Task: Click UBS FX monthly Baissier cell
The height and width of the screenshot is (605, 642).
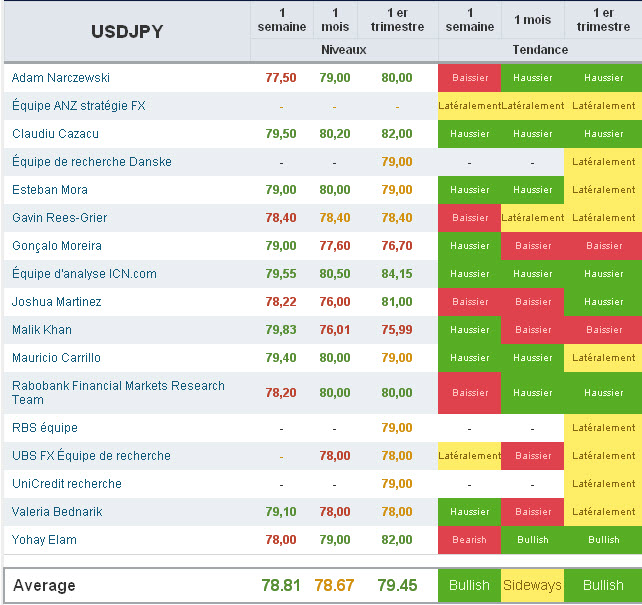Action: pos(532,456)
